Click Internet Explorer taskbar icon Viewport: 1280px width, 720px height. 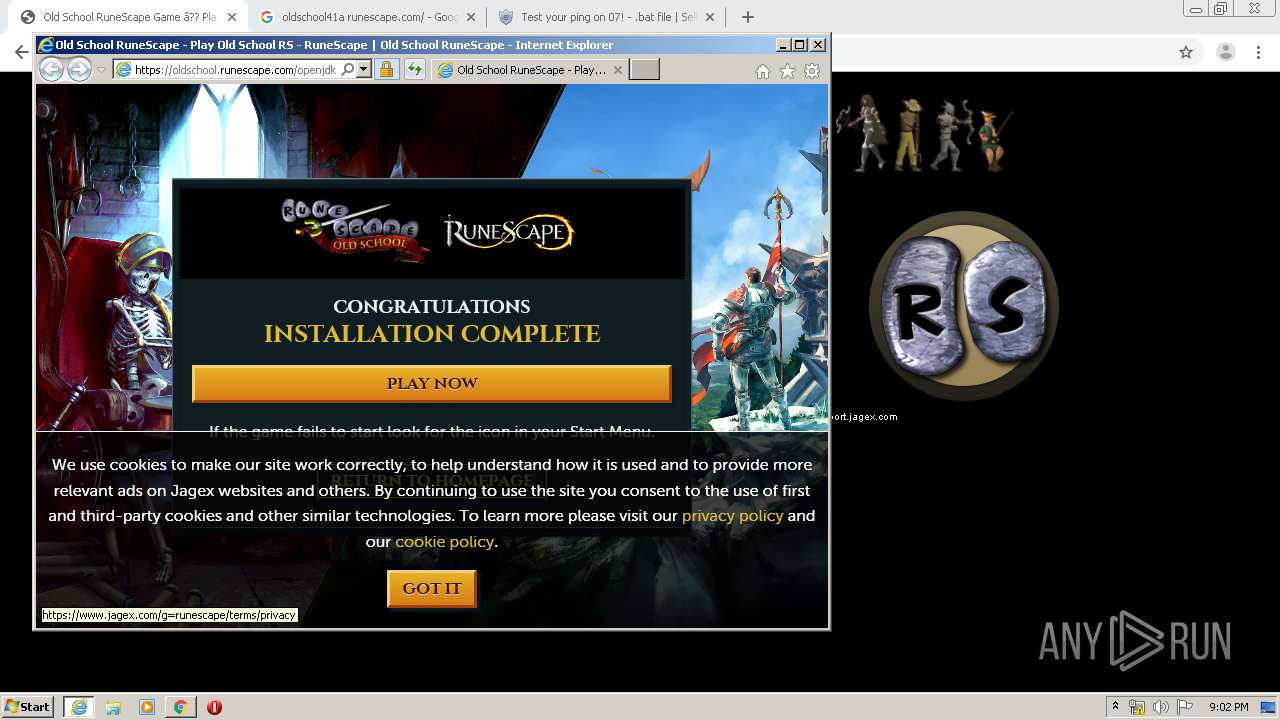pos(78,707)
